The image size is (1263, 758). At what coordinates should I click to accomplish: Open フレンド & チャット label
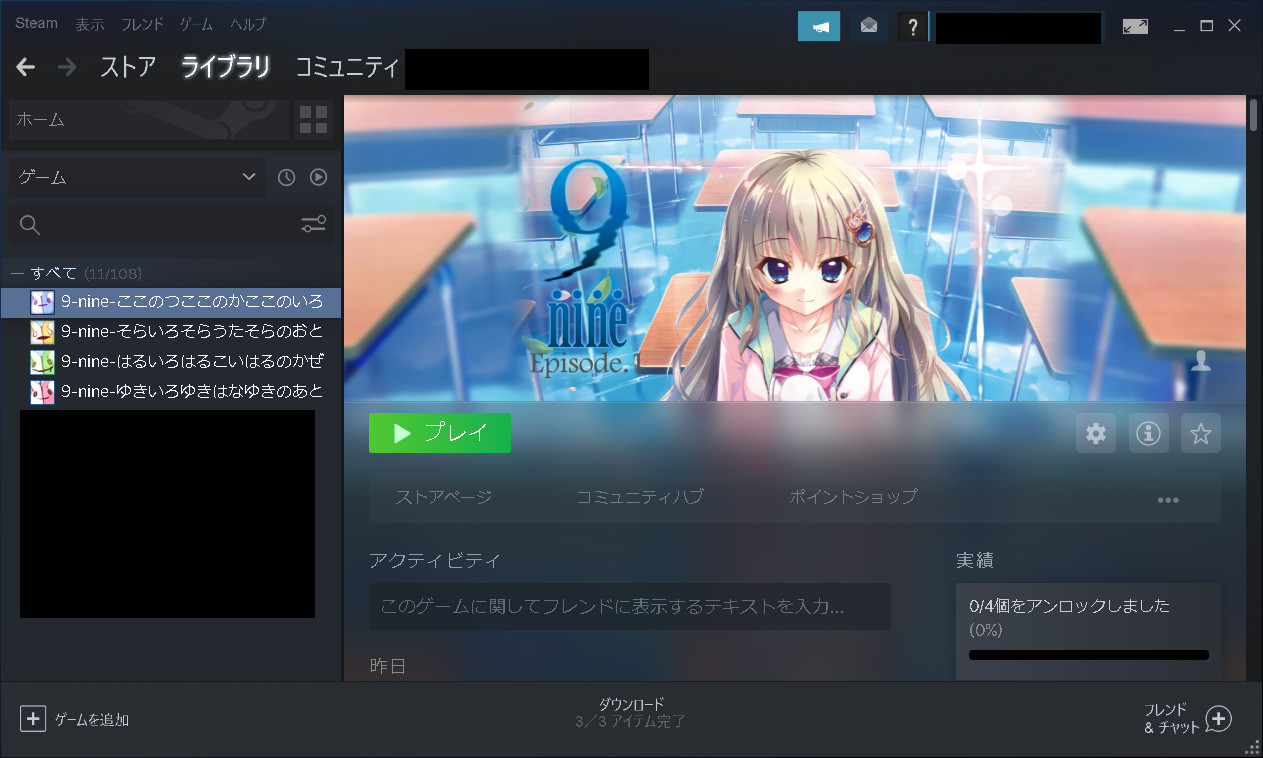tap(1171, 719)
